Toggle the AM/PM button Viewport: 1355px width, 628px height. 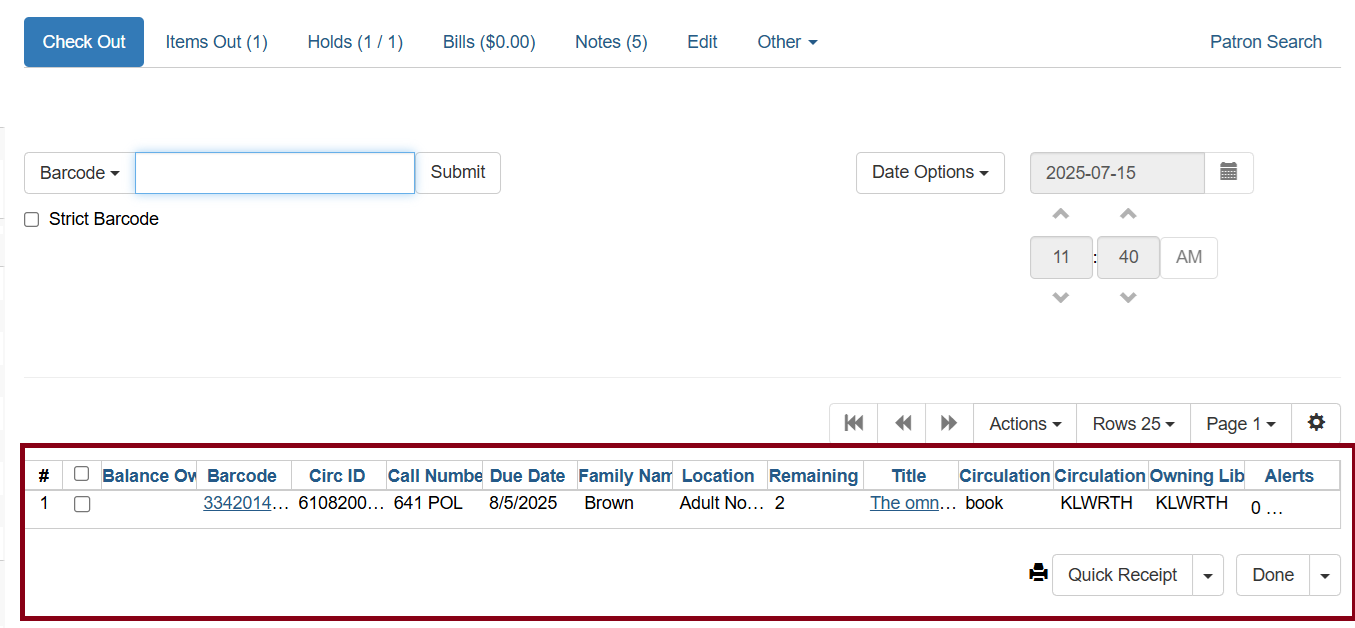point(1188,257)
